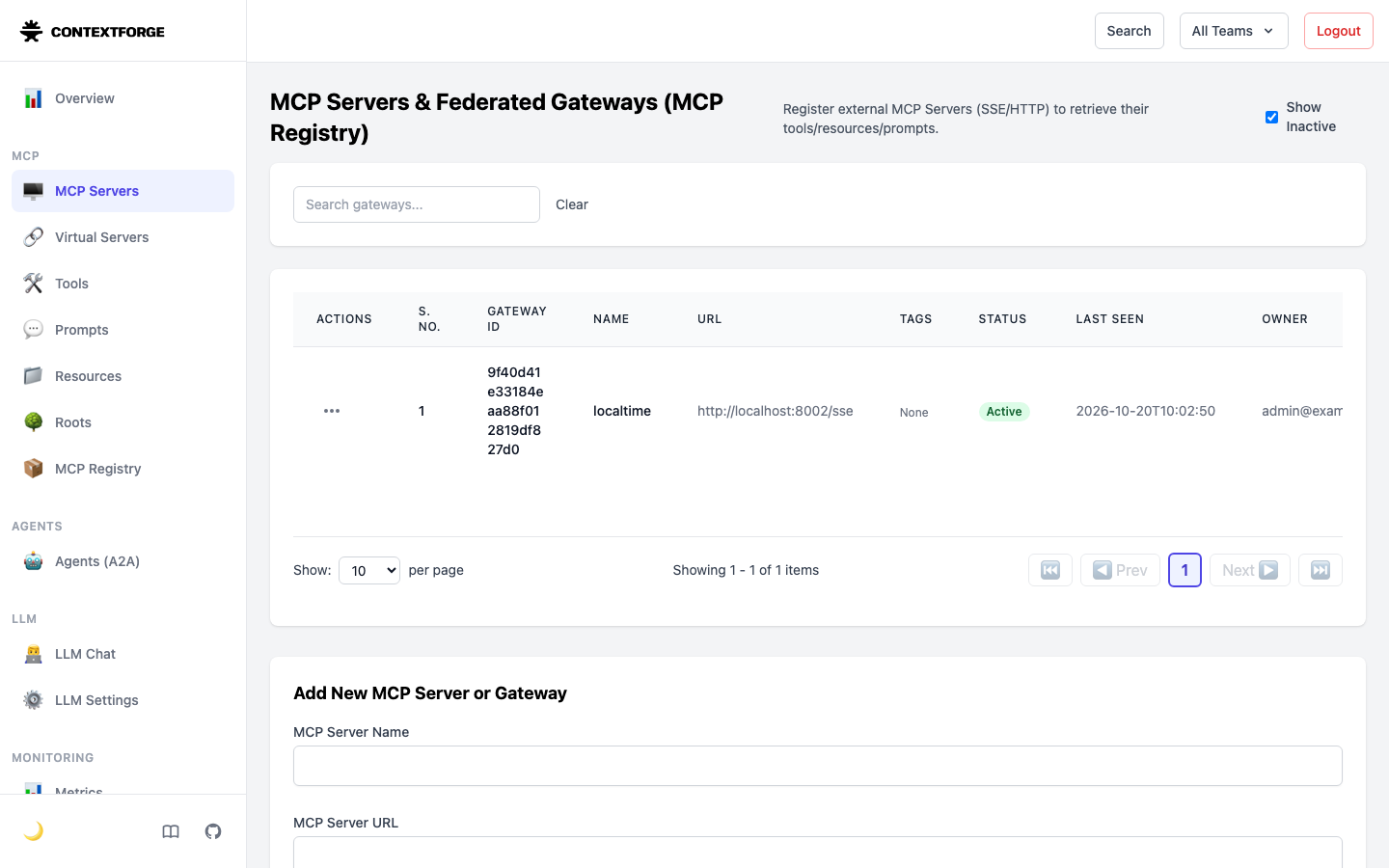The height and width of the screenshot is (868, 1389).
Task: Open the documentation book icon
Action: [x=171, y=831]
